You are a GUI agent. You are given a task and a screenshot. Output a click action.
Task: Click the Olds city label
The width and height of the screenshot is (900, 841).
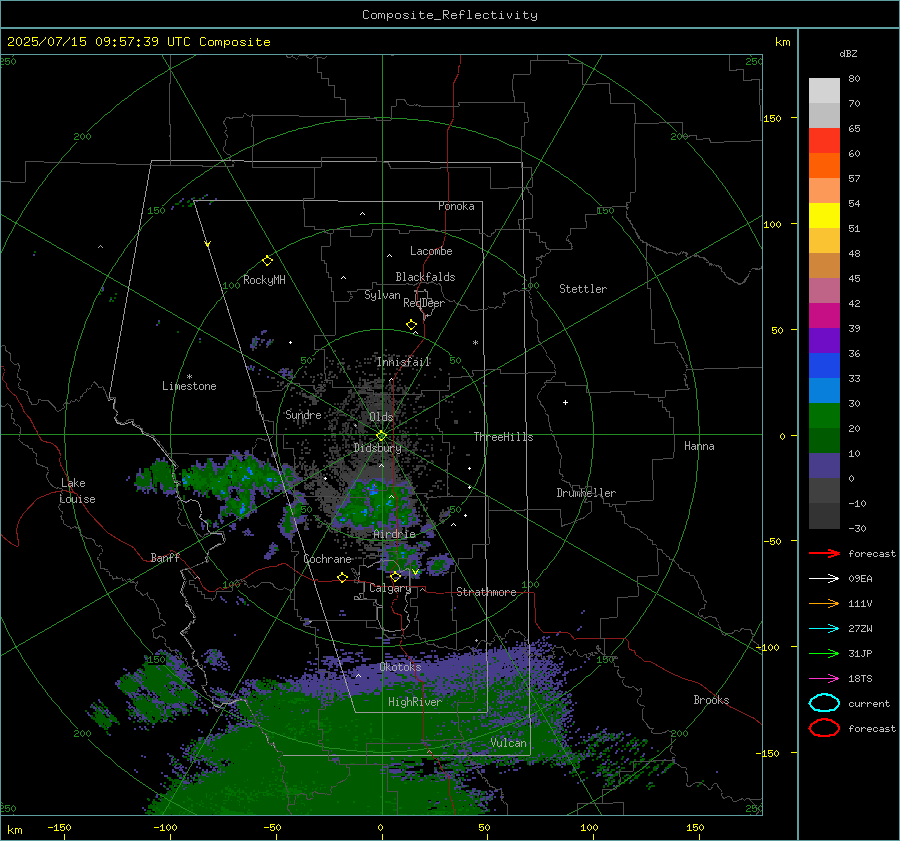click(x=381, y=417)
